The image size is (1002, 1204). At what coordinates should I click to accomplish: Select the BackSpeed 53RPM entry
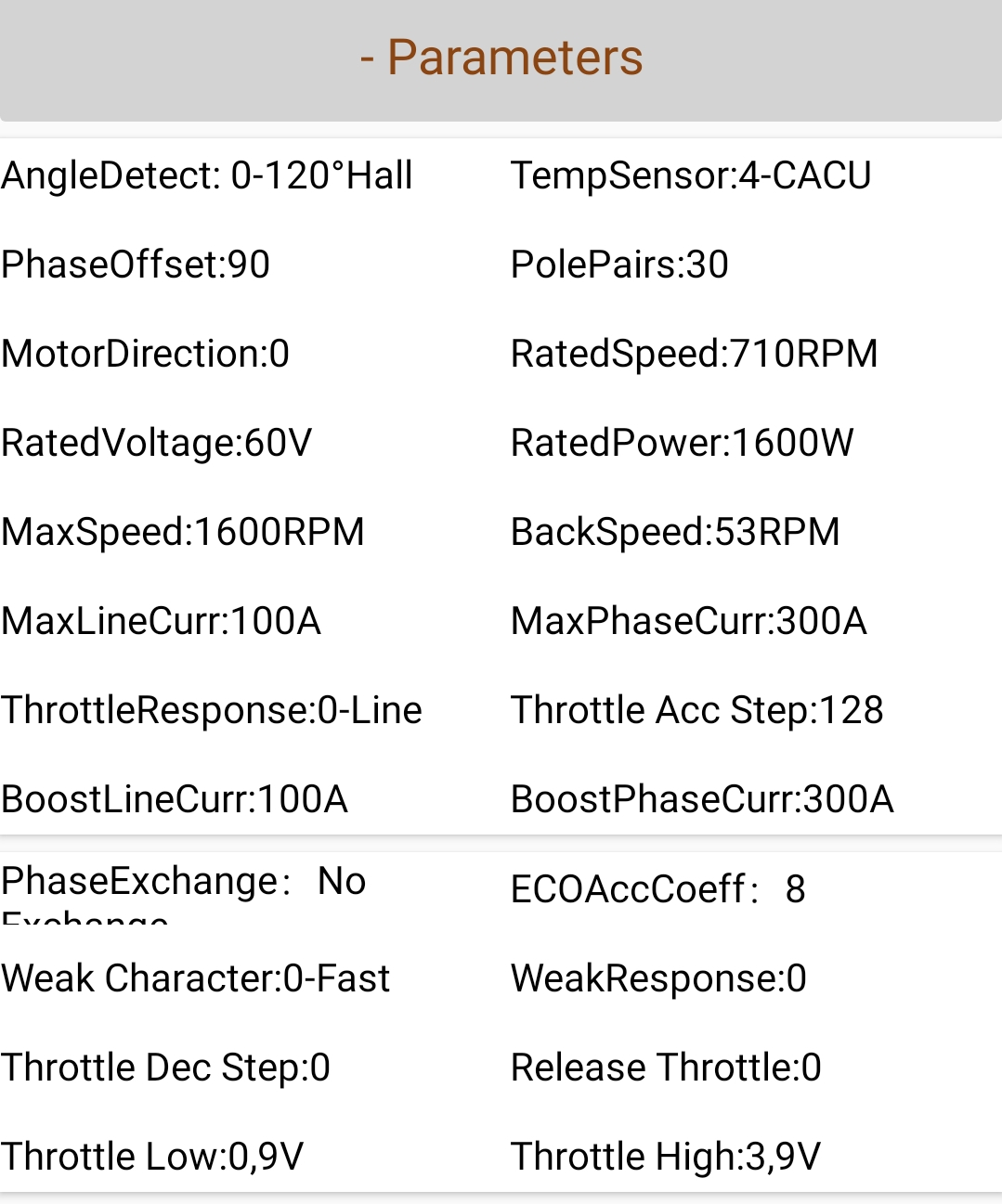(675, 532)
